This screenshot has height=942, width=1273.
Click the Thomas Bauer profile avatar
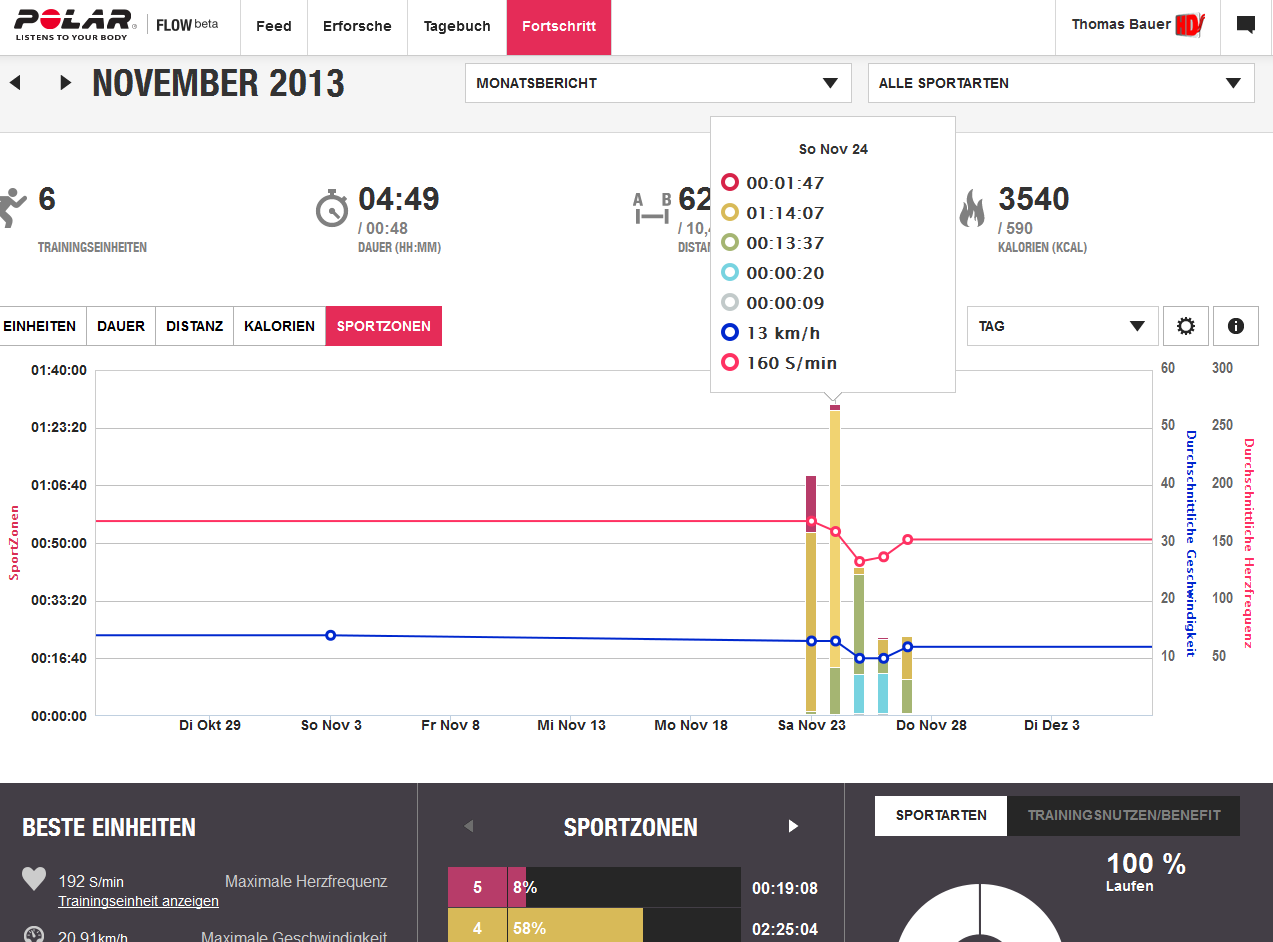(1190, 25)
